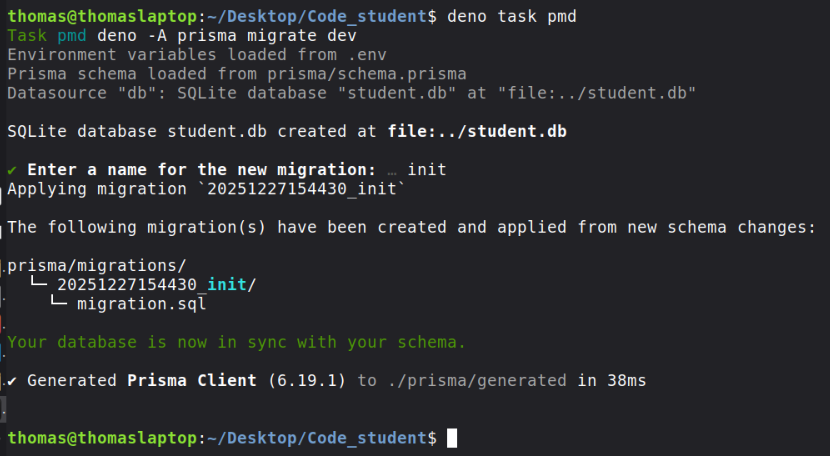Click the prisma/migrations/ directory line
Image resolution: width=830 pixels, height=456 pixels.
(97, 266)
